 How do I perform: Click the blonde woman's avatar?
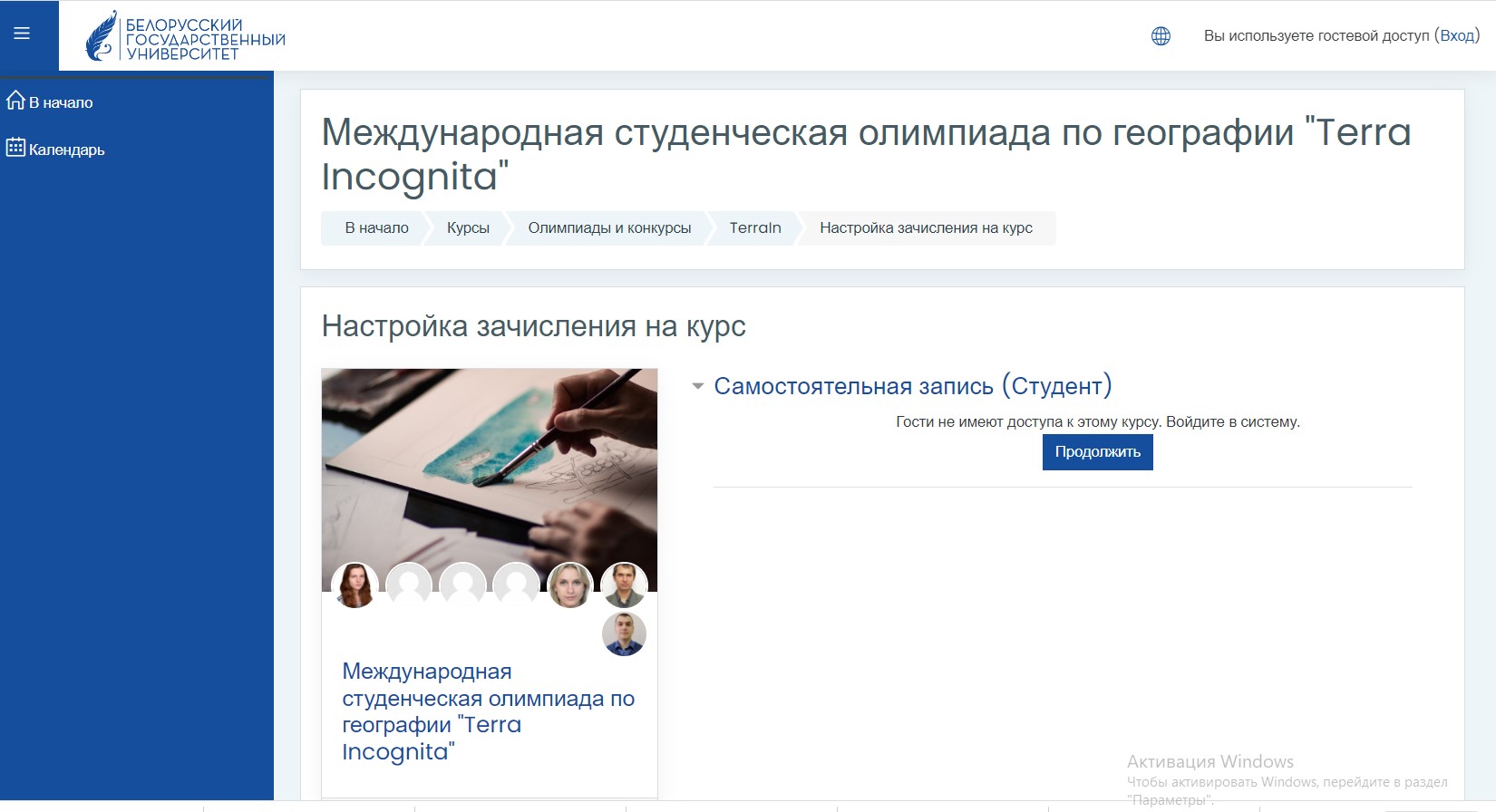pos(570,585)
